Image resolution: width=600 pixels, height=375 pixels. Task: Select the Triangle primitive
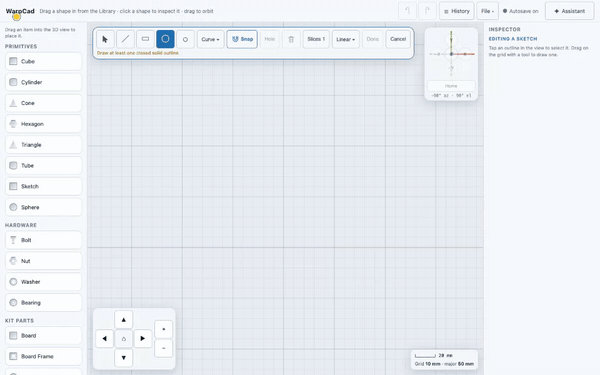44,145
